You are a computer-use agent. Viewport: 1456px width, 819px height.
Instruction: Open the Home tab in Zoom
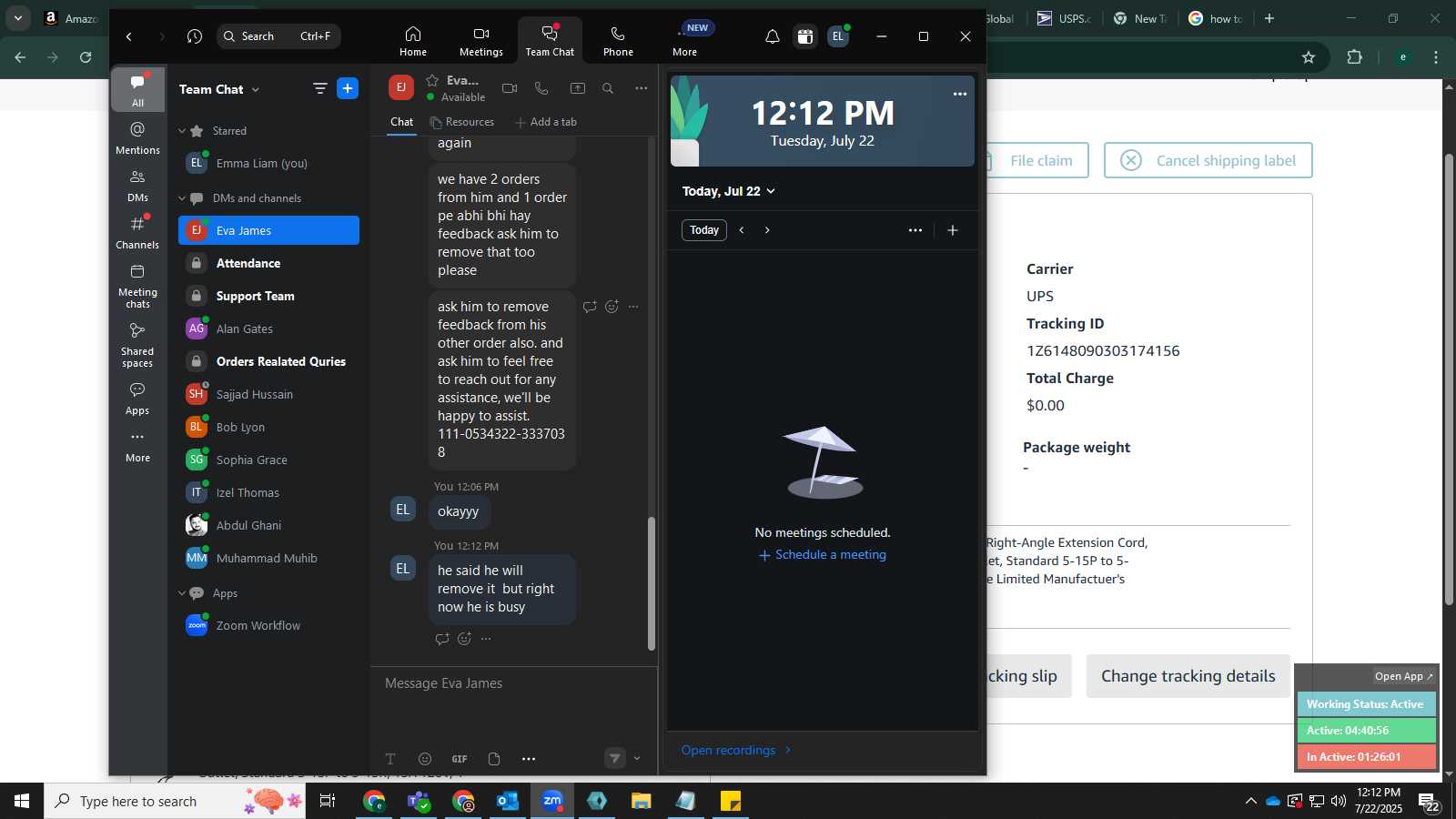coord(412,41)
